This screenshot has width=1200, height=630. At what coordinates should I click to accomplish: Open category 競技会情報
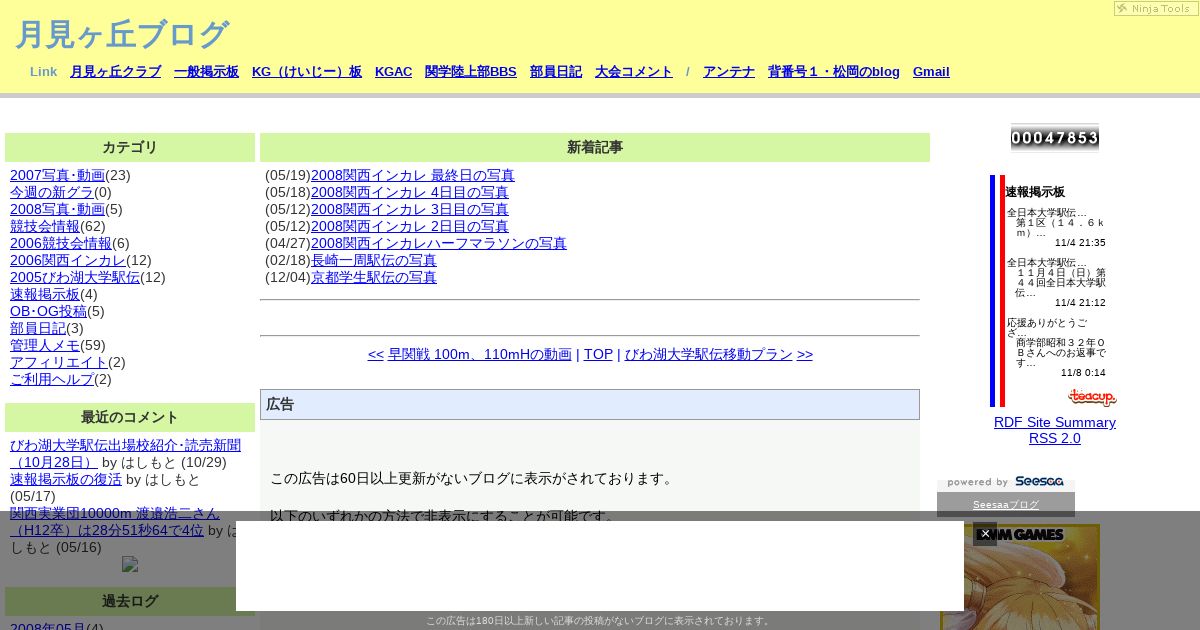[x=45, y=226]
